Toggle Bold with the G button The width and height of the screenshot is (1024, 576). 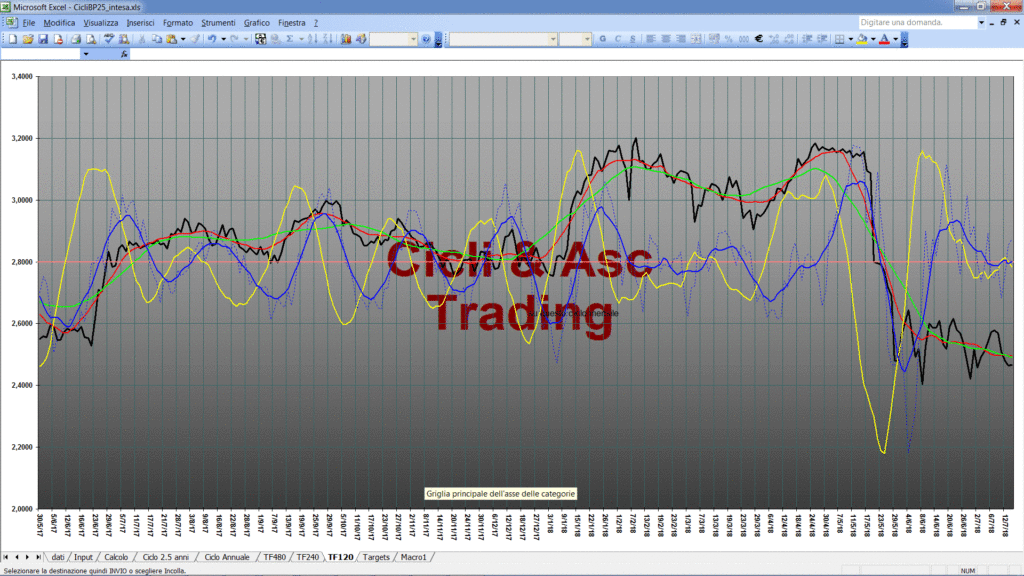(603, 39)
